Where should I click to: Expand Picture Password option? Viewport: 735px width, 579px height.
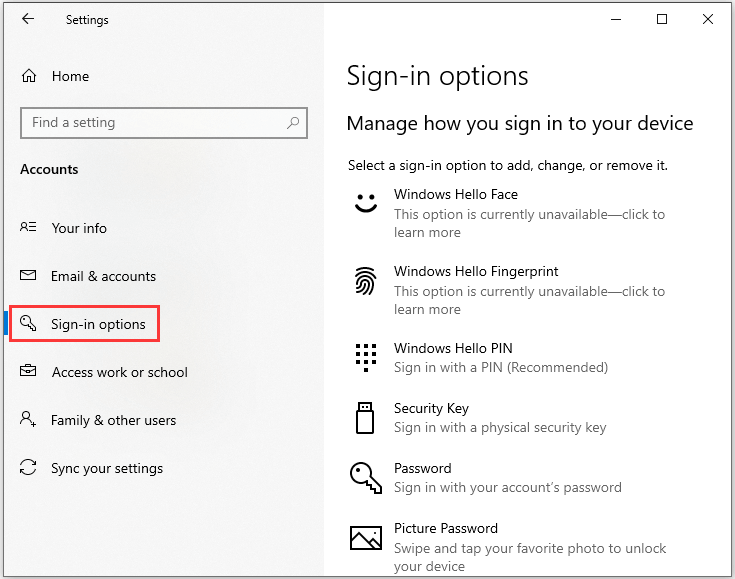511,547
